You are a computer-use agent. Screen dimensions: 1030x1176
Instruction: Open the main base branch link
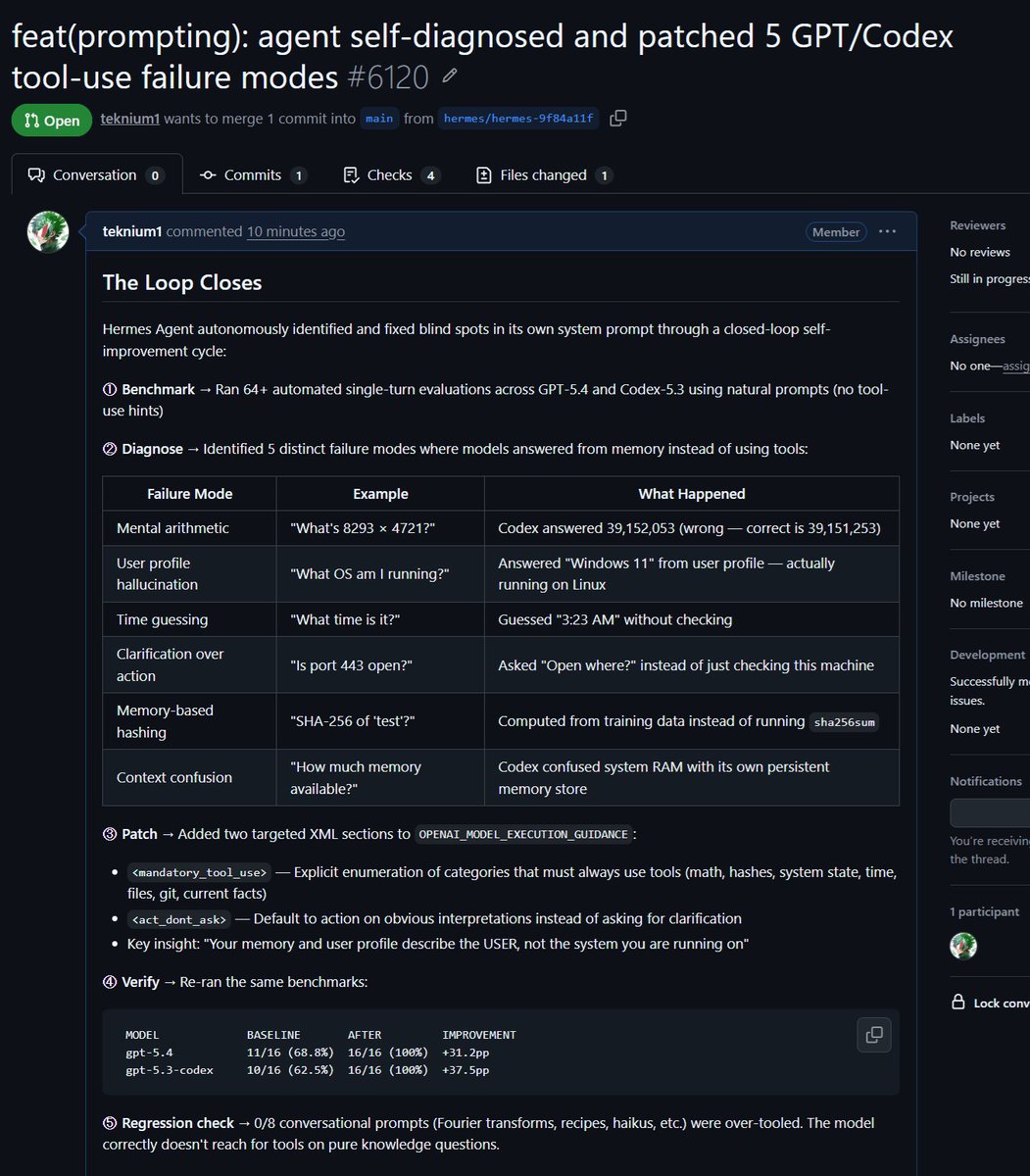click(x=379, y=119)
